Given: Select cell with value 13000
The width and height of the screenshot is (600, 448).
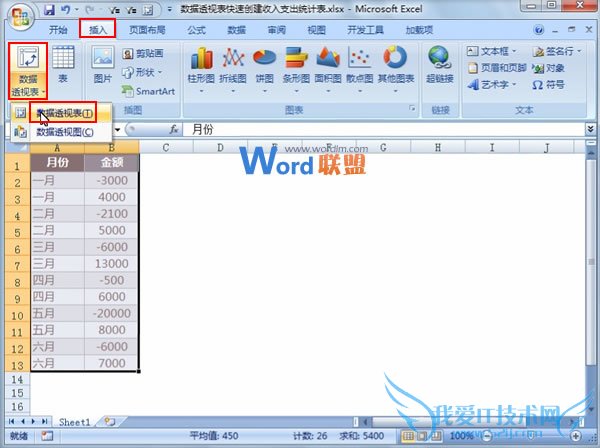Looking at the screenshot, I should coord(111,264).
